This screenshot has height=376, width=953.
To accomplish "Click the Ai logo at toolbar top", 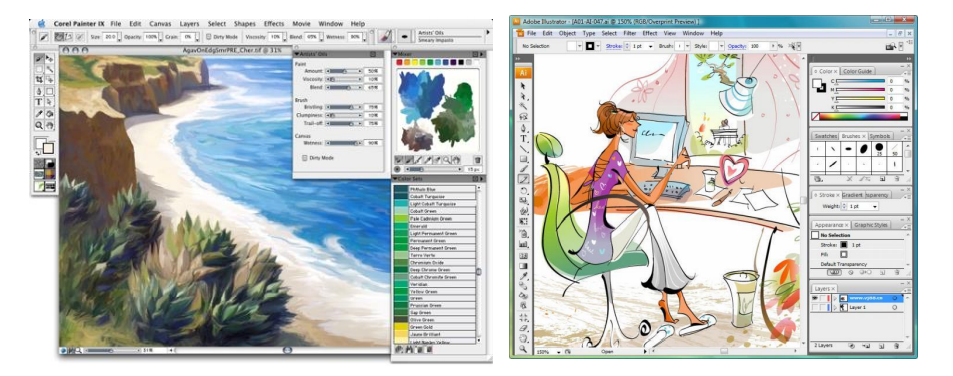I will tap(523, 72).
